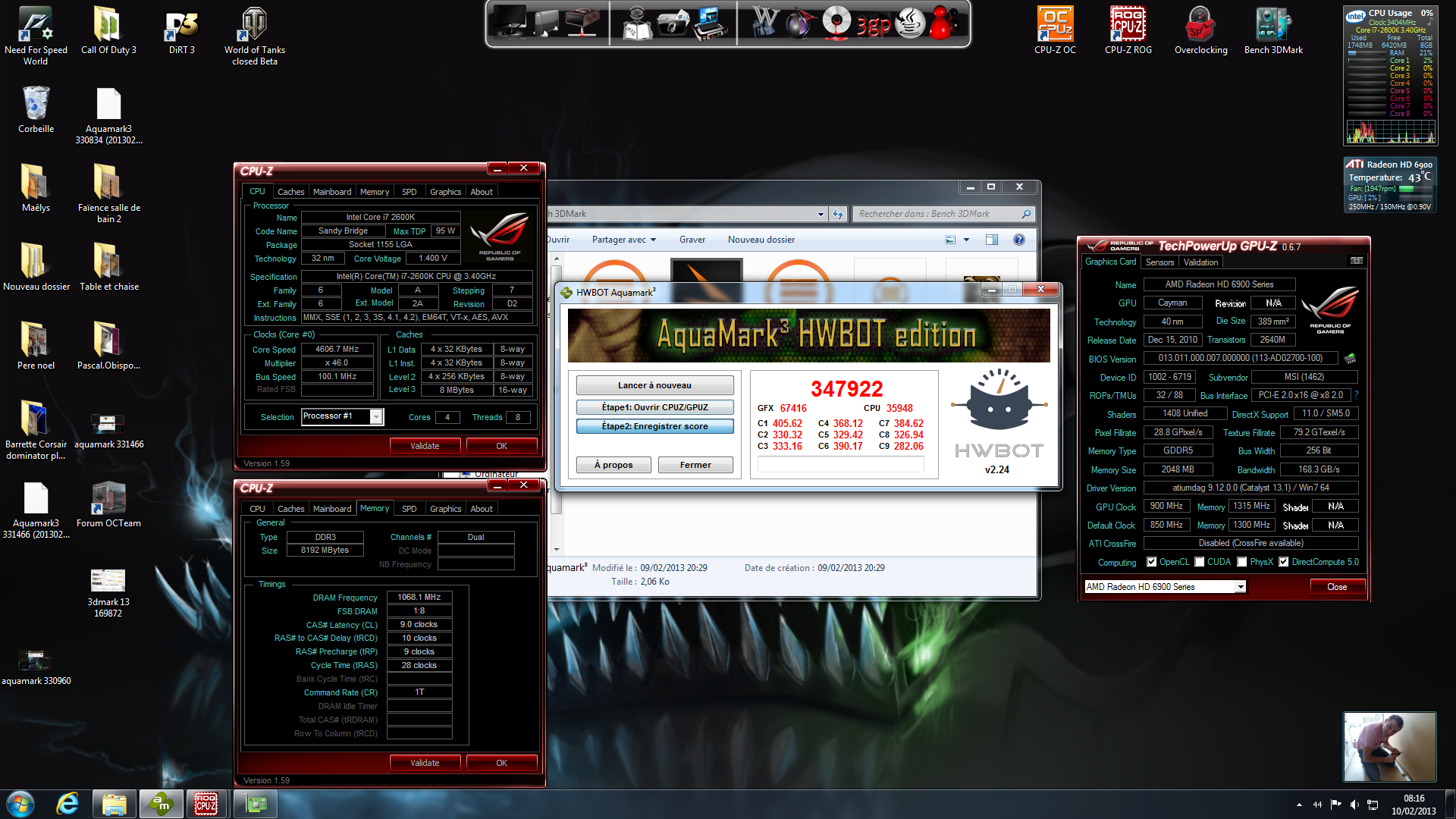Toggle the DirectCompute 5.0 checkbox
The width and height of the screenshot is (1456, 819).
[x=1283, y=562]
